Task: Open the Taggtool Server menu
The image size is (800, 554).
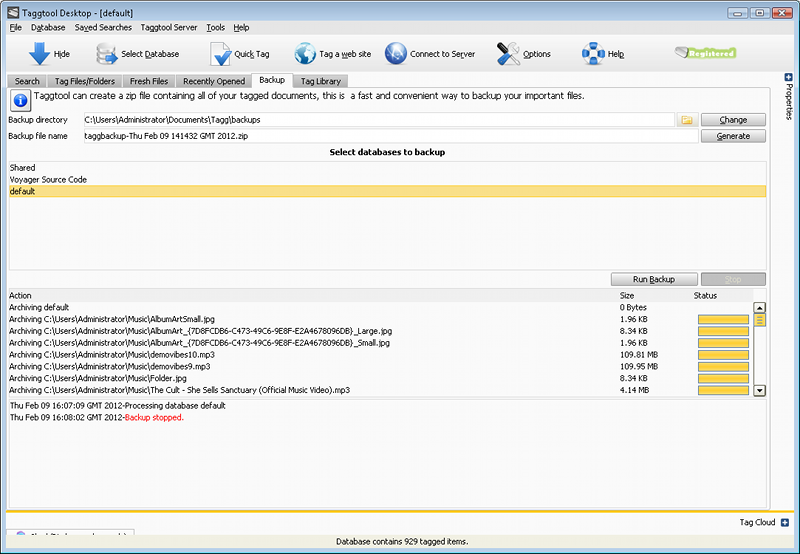Action: [169, 28]
